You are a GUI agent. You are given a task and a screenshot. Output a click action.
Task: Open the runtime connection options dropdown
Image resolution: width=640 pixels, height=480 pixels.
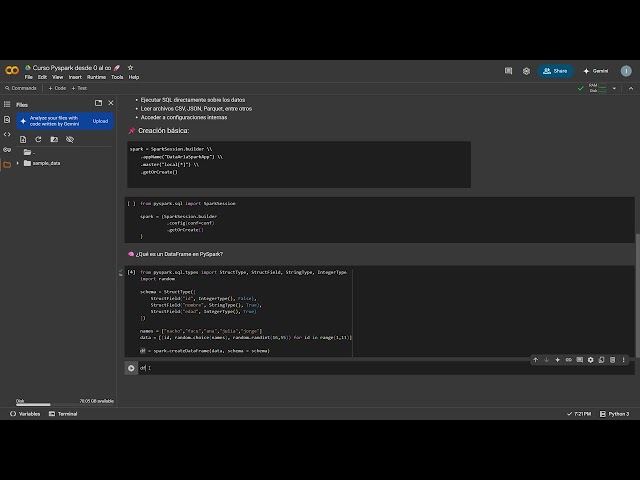(x=614, y=88)
